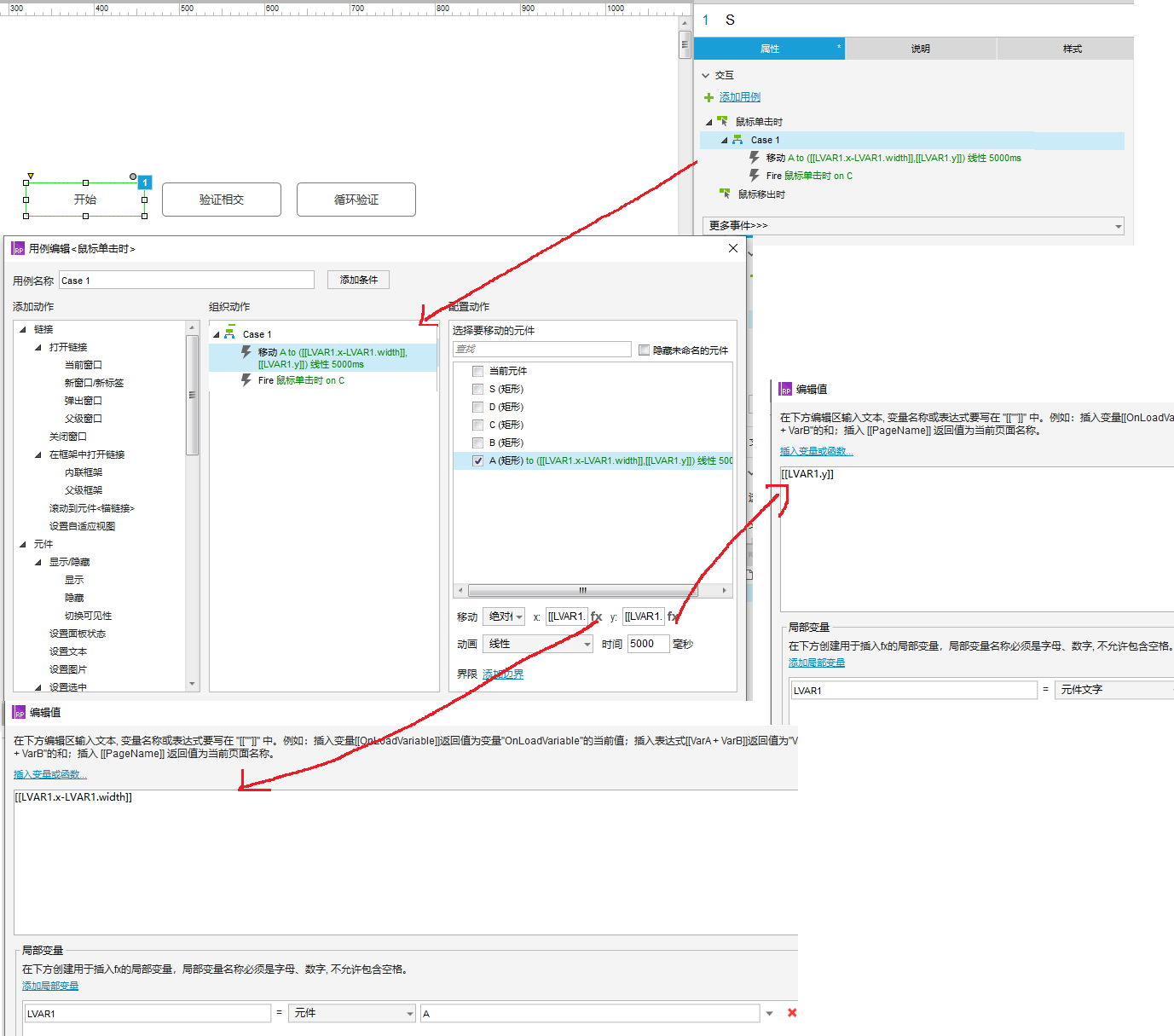Click the 添加条件 button
This screenshot has height=1036, width=1174.
click(358, 280)
